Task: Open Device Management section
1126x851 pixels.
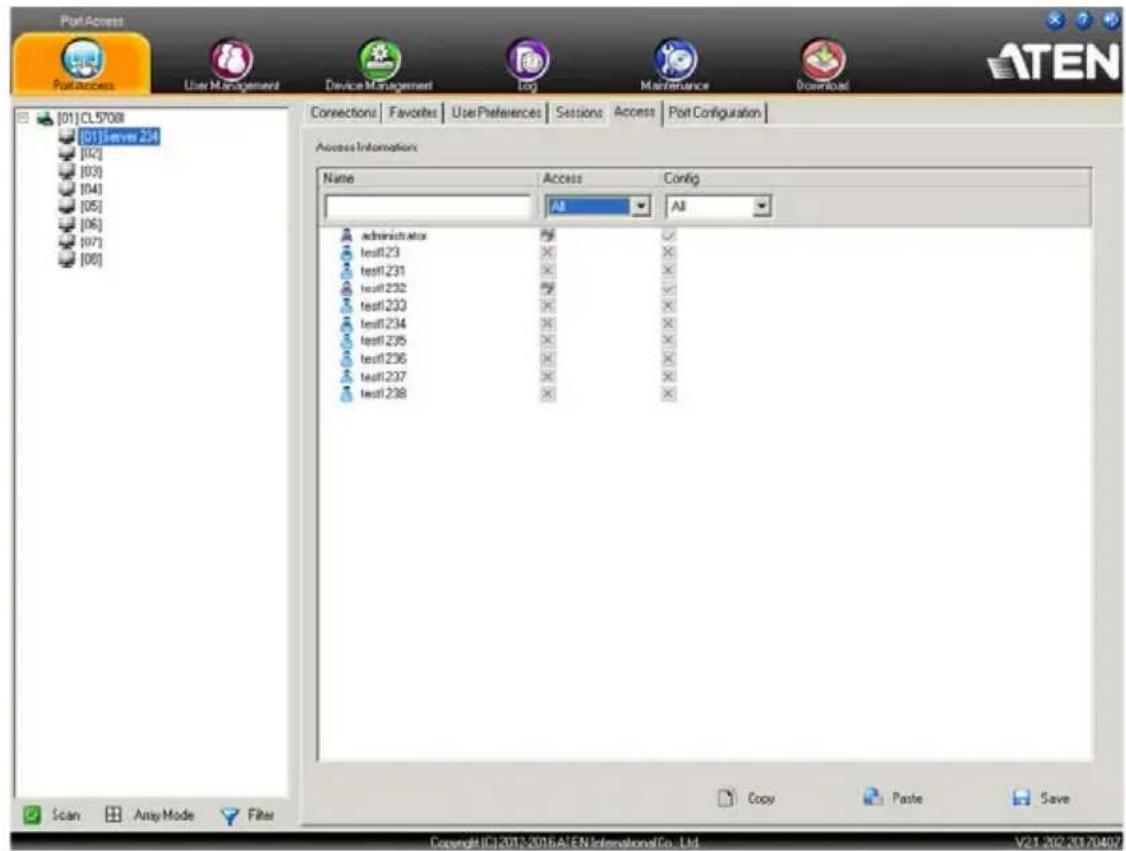Action: pos(379,66)
